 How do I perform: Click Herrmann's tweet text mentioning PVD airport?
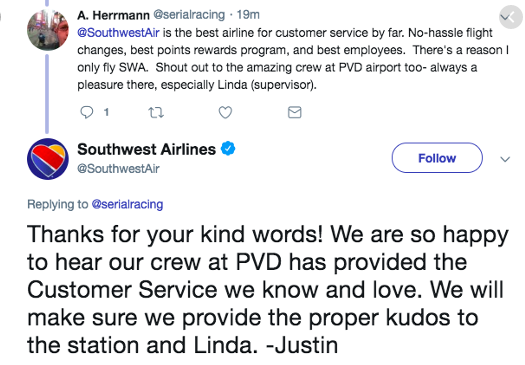(293, 59)
